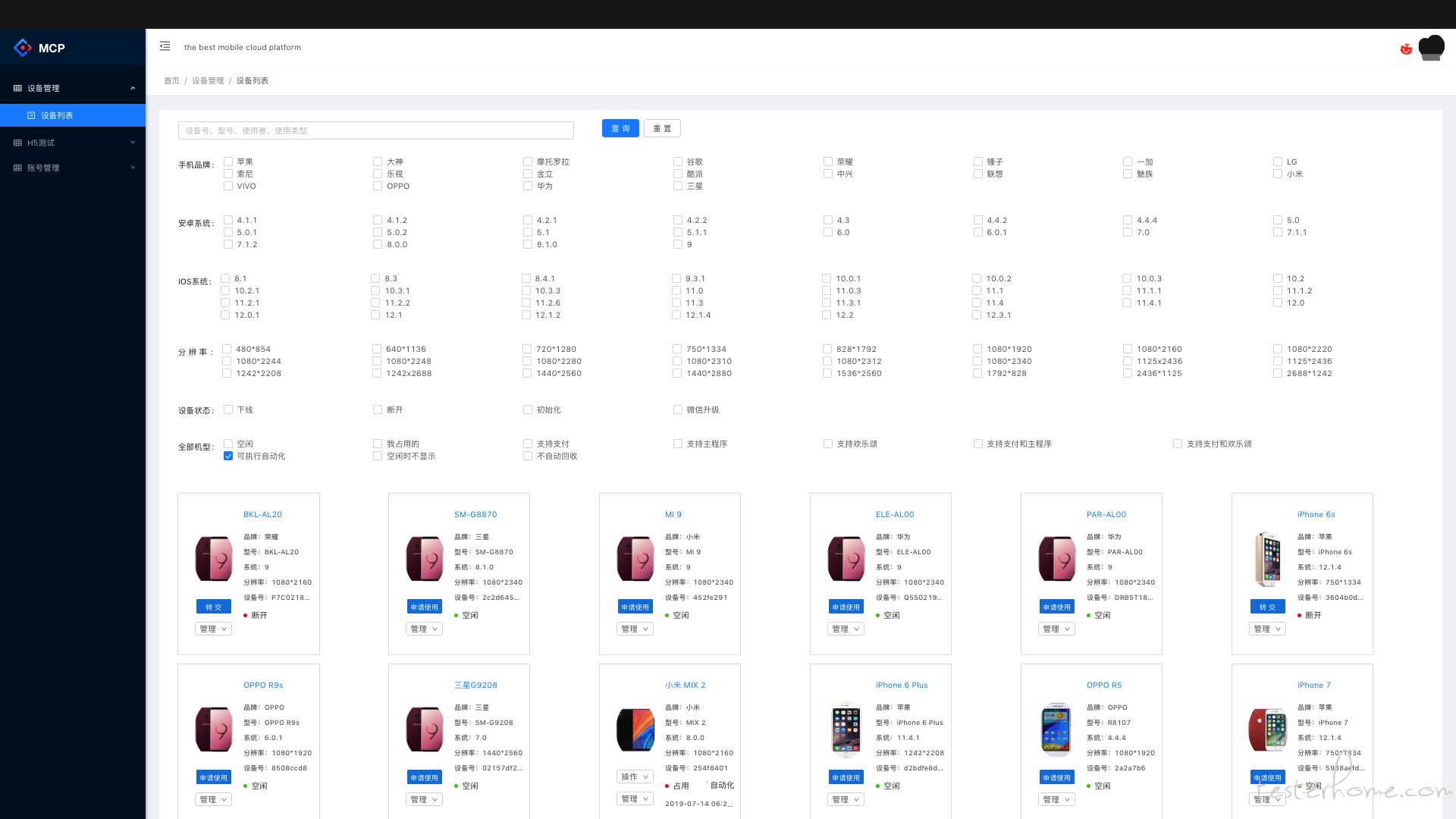Check the 苹果 brand checkbox
The height and width of the screenshot is (819, 1456).
coord(228,162)
